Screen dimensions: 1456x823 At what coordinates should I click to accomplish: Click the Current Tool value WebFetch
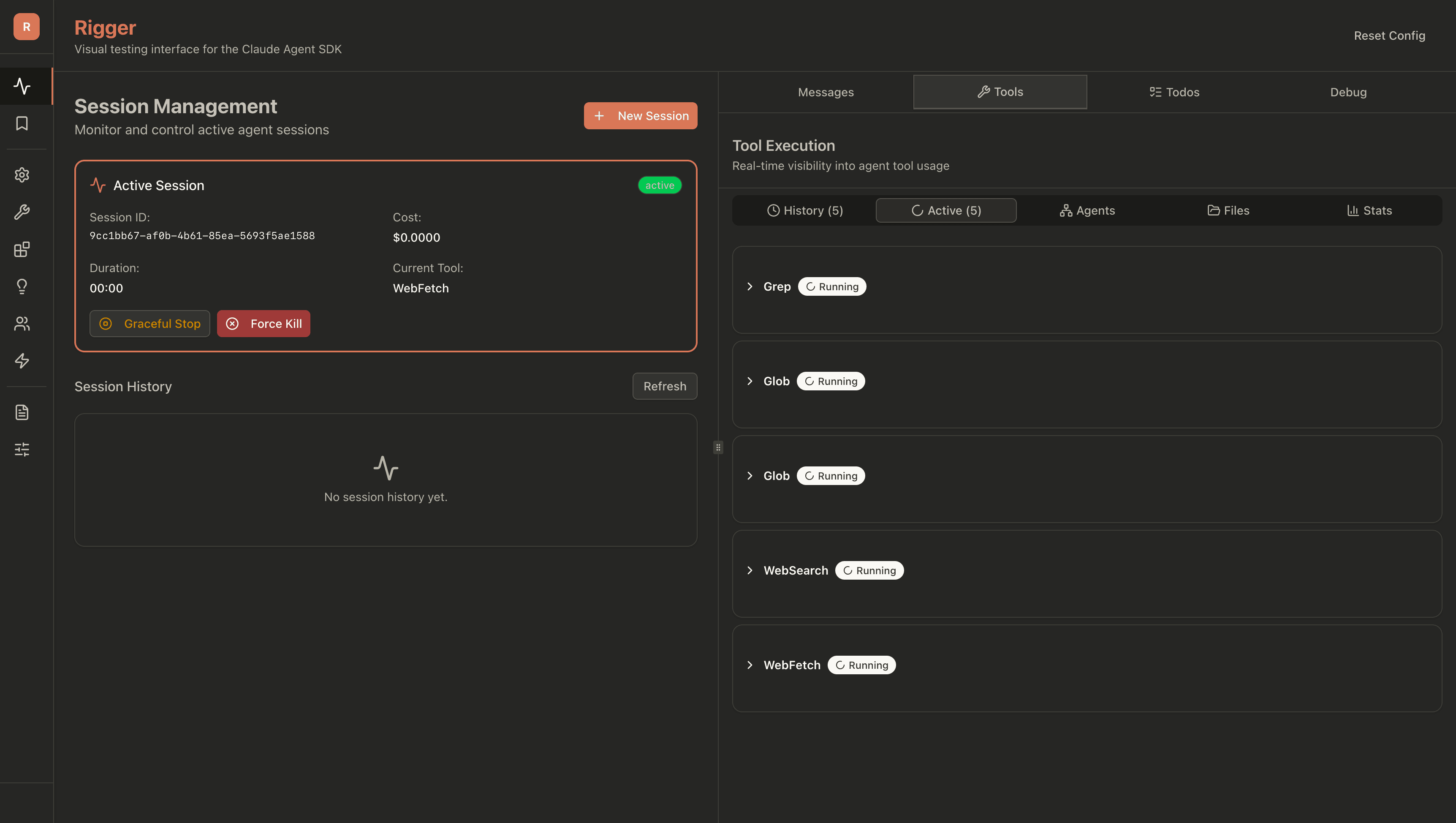tap(421, 289)
